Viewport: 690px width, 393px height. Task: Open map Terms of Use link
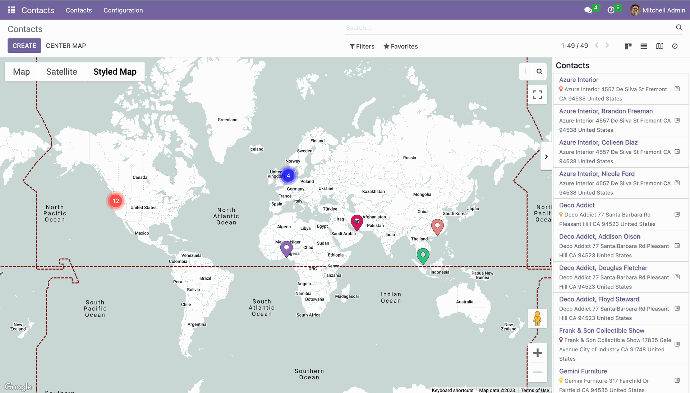pyautogui.click(x=535, y=390)
